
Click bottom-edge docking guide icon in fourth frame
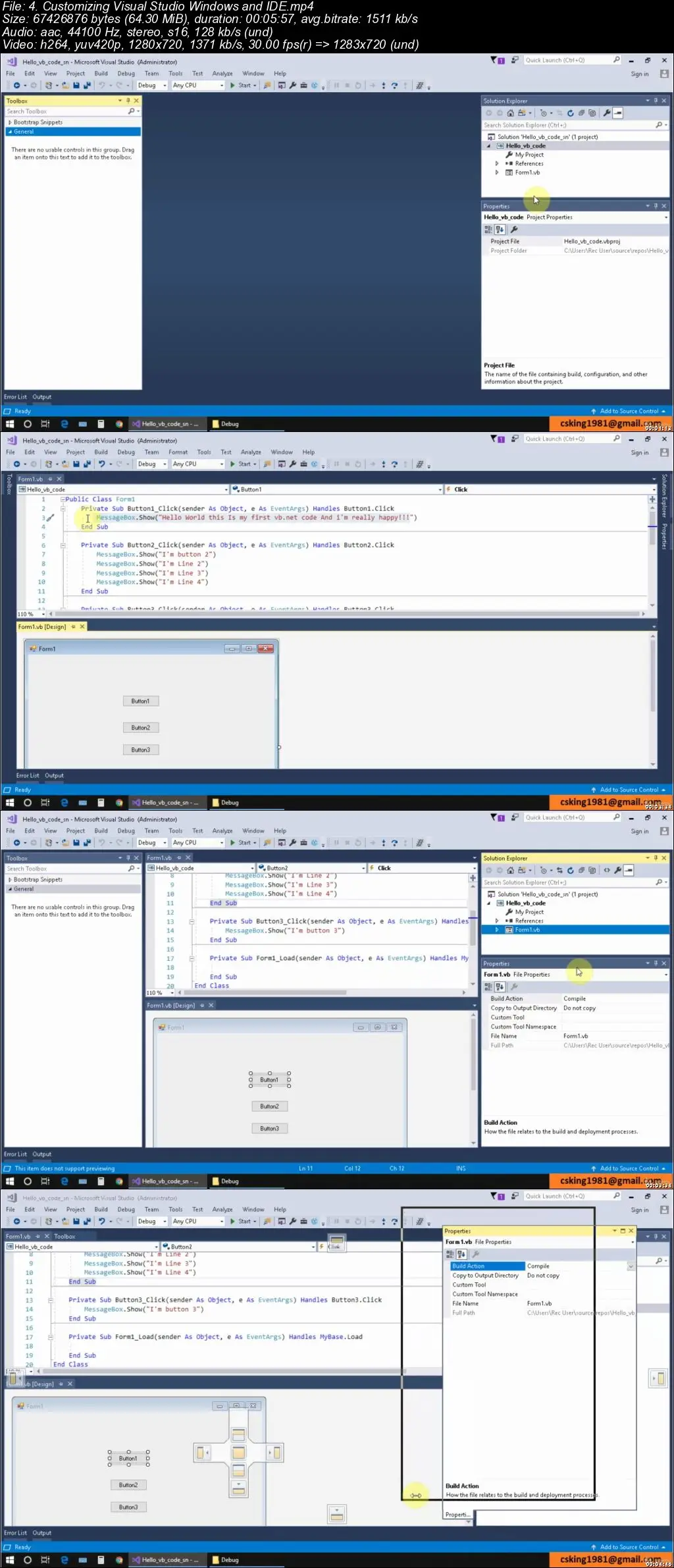pyautogui.click(x=337, y=1514)
